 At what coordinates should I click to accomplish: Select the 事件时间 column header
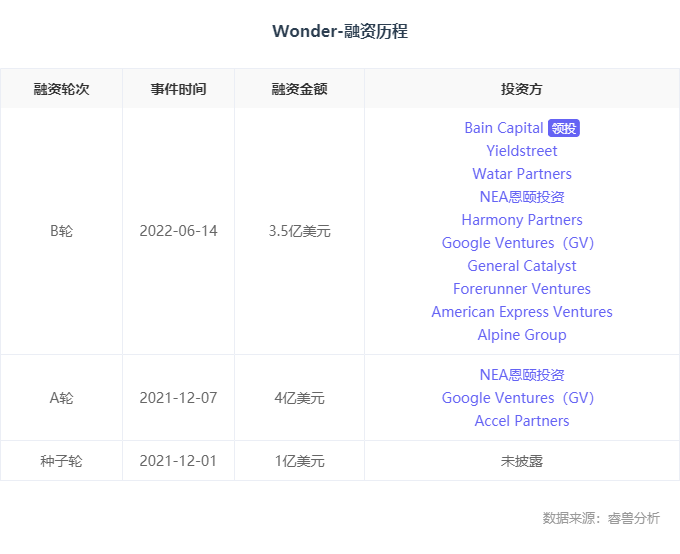(x=178, y=89)
